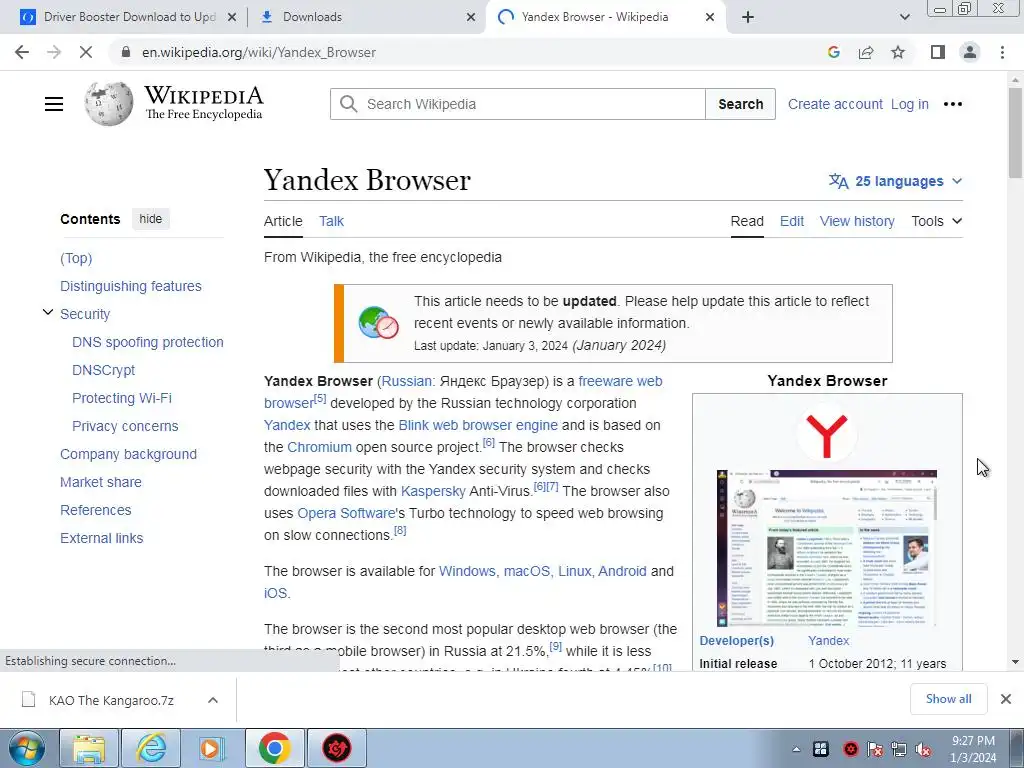Open the browser side panel icon
The image size is (1024, 768).
(938, 52)
